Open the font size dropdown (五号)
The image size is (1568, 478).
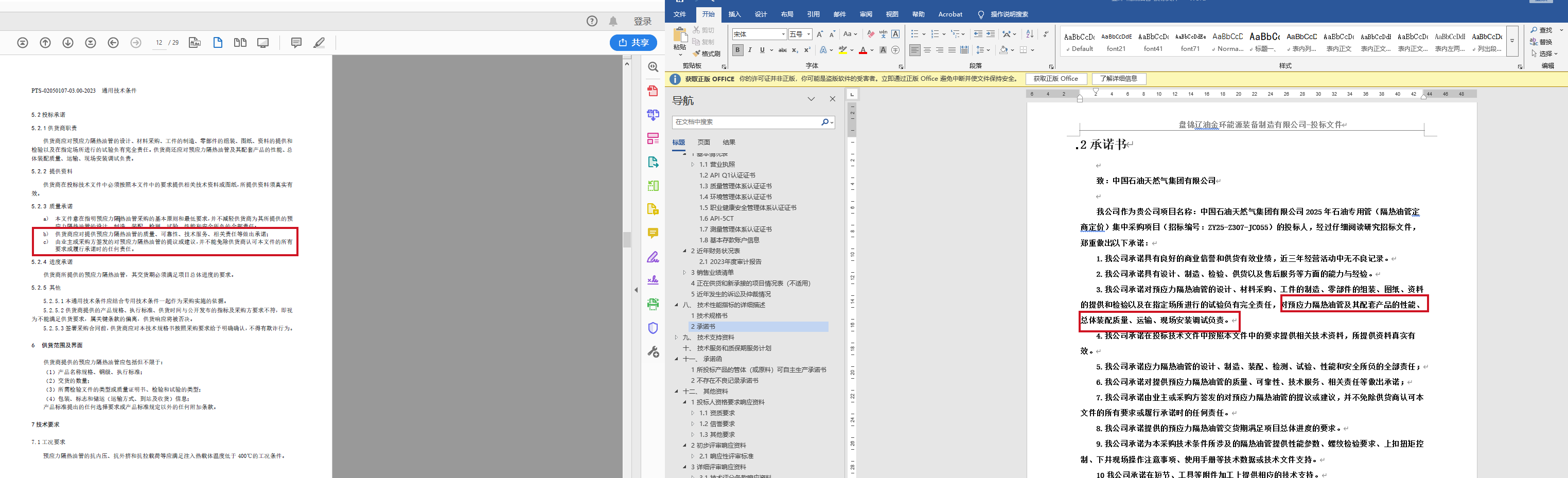(x=808, y=34)
